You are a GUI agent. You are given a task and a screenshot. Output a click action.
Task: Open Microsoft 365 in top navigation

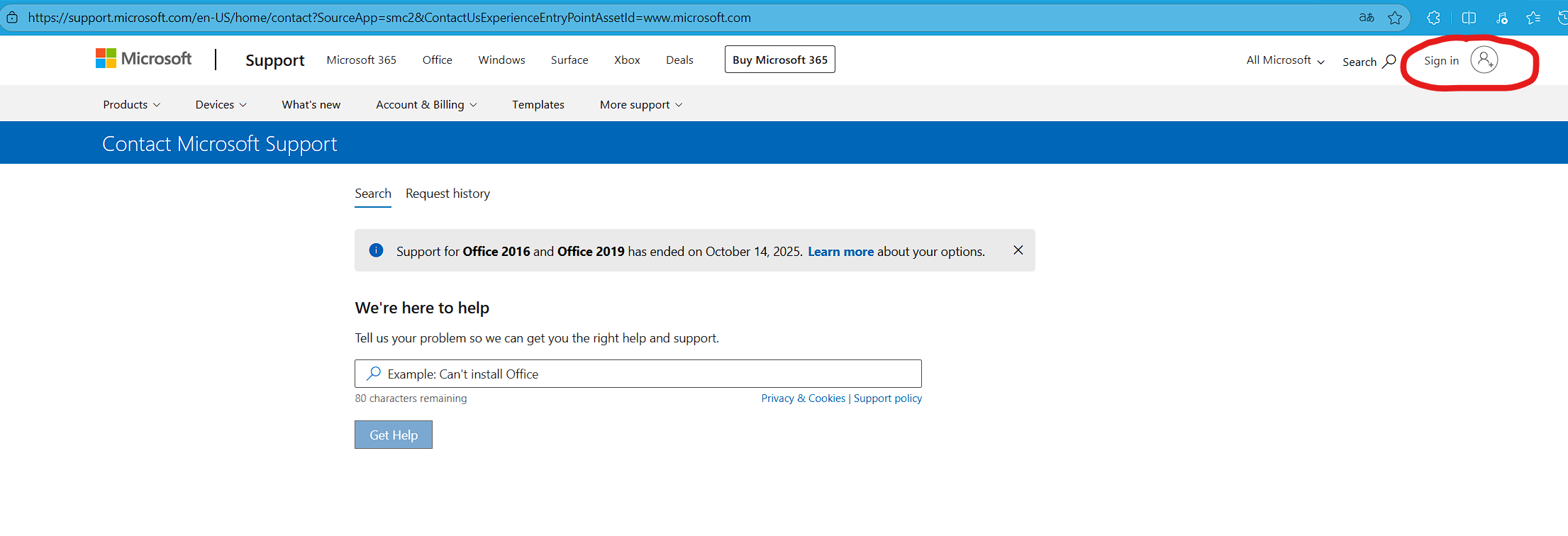click(x=361, y=60)
